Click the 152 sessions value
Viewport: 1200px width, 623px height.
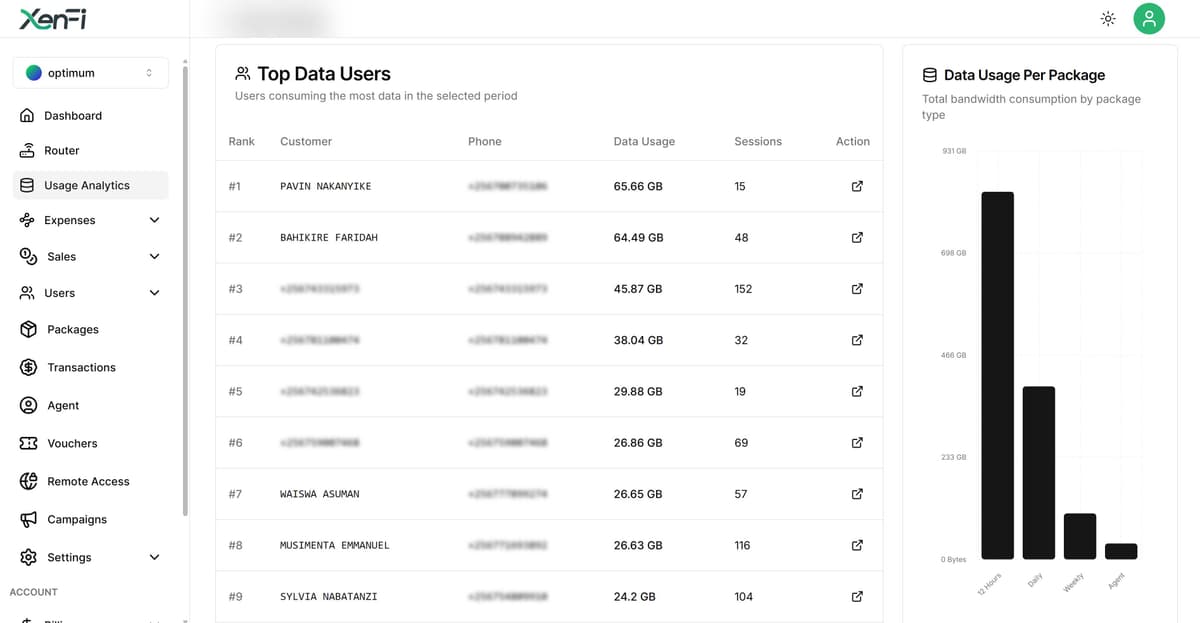pyautogui.click(x=743, y=289)
